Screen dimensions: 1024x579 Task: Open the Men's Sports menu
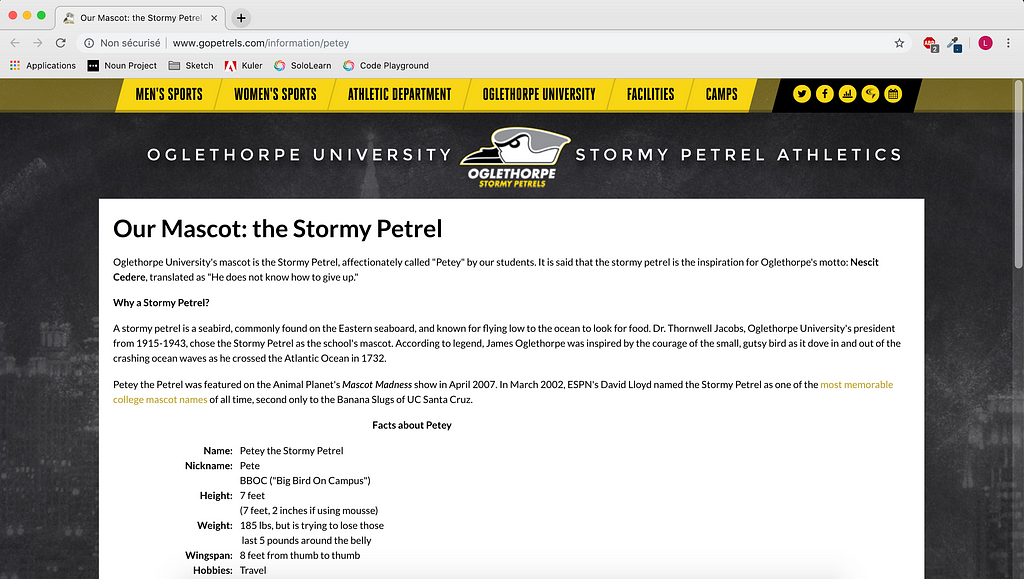[169, 95]
